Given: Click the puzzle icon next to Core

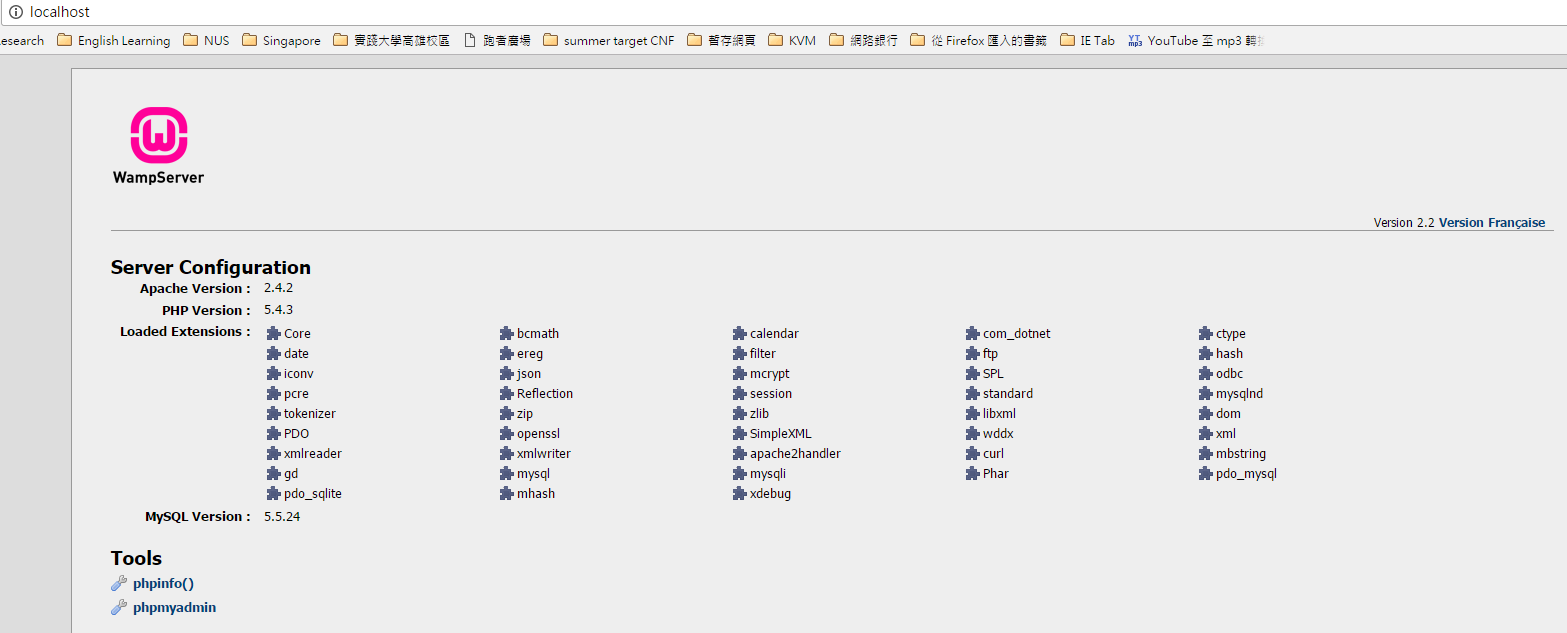Looking at the screenshot, I should click(x=274, y=334).
